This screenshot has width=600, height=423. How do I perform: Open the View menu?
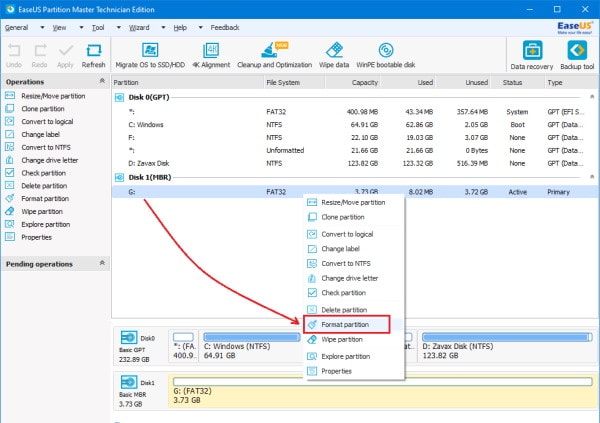[59, 28]
